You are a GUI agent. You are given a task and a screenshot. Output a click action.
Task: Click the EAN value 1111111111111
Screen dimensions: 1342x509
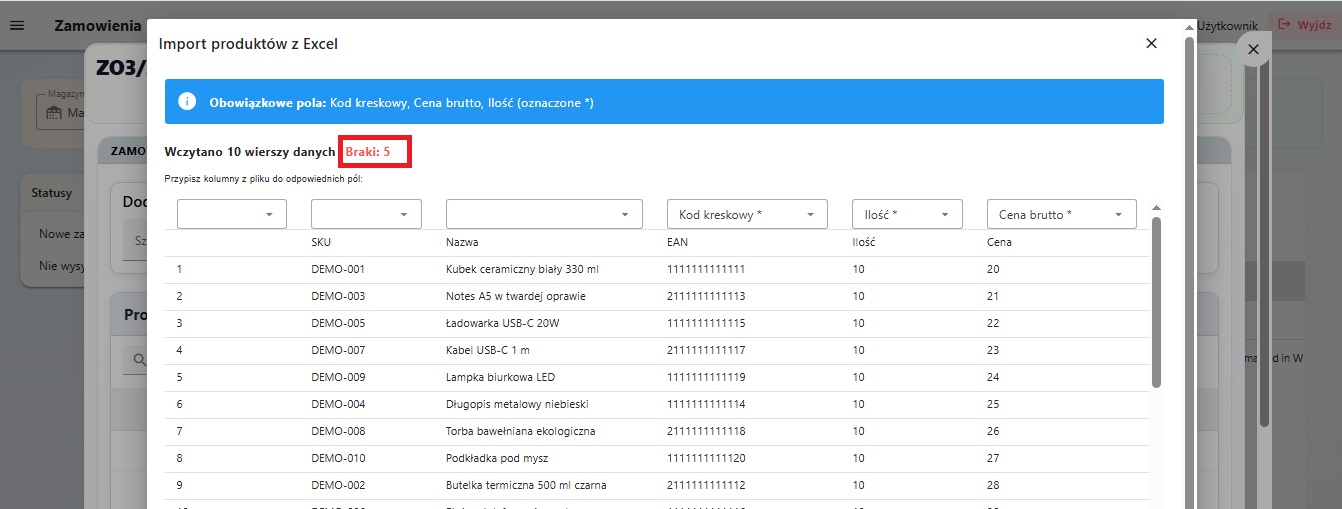[706, 269]
